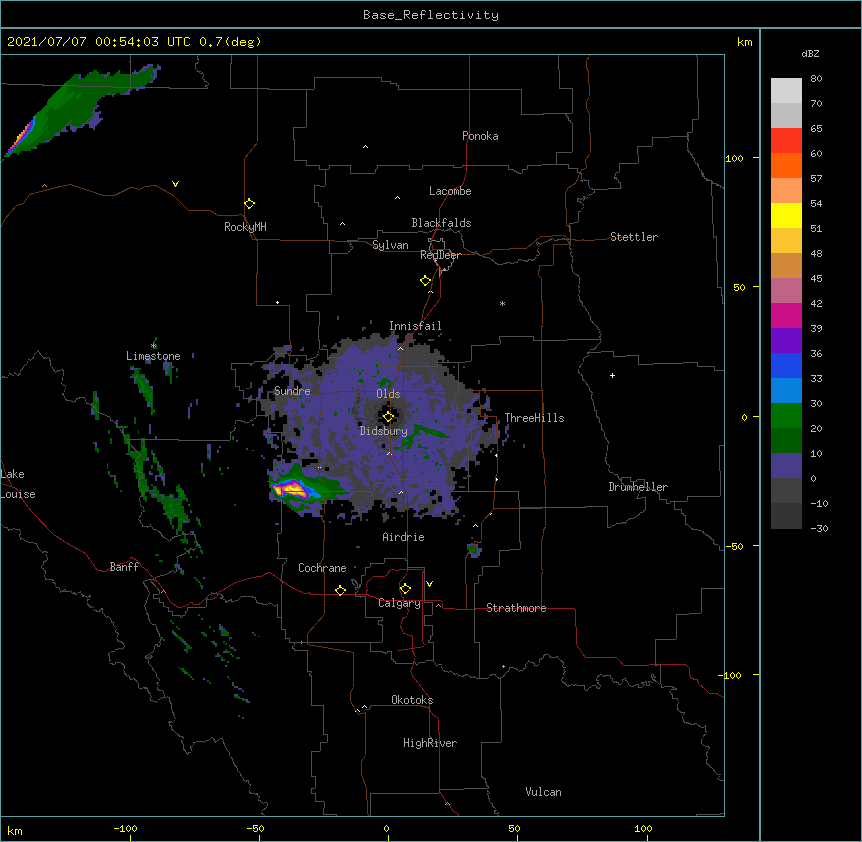Click the Airdrie city label
Viewport: 862px width, 842px height.
403,537
